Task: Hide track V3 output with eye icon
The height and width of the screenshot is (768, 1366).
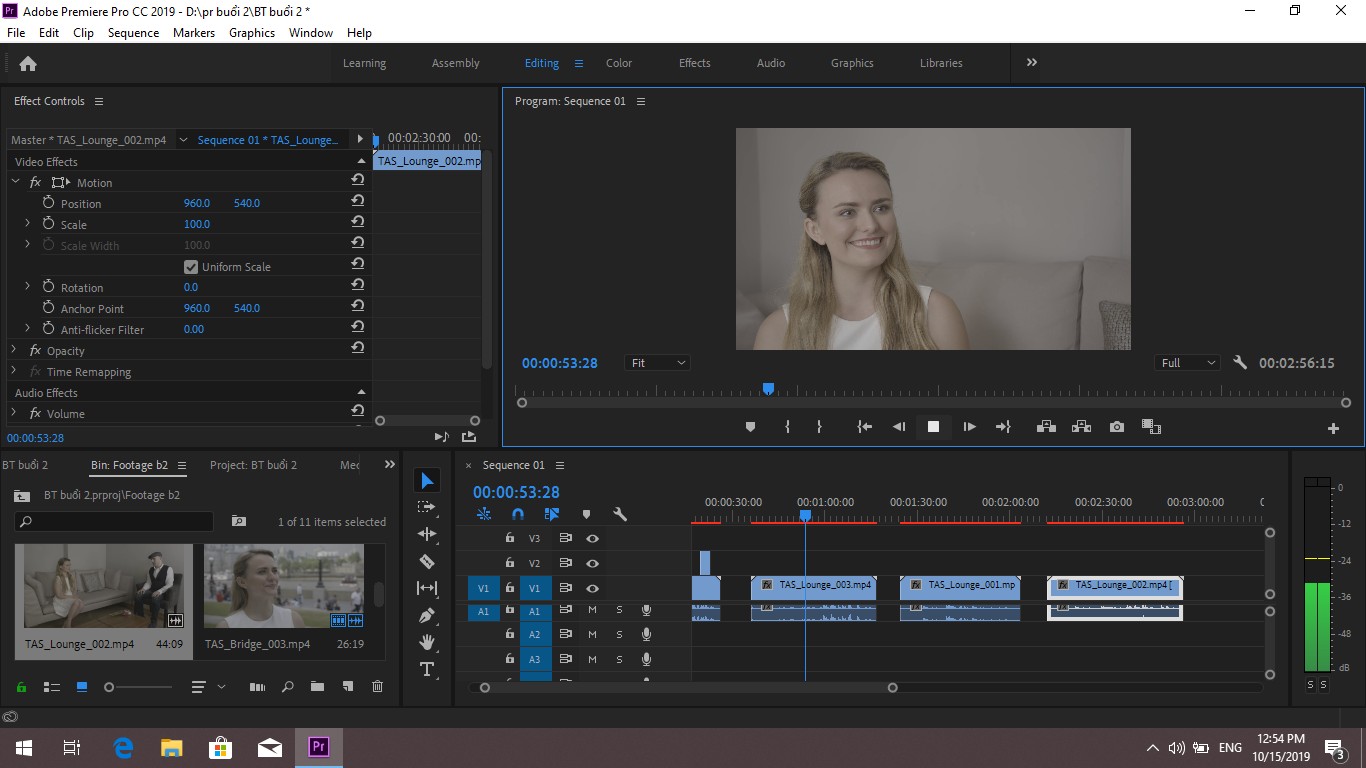Action: (592, 538)
